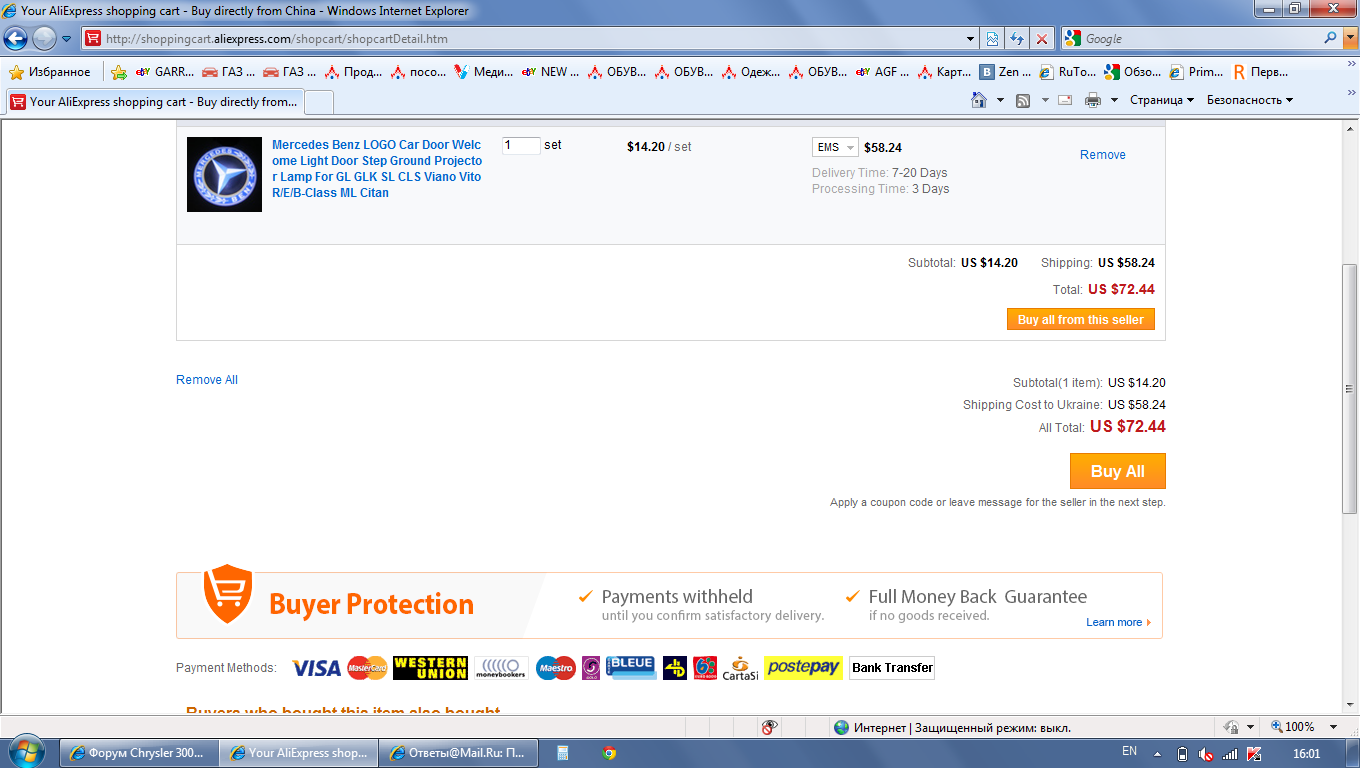Click the Google search magnifier icon
Image resolution: width=1362 pixels, height=768 pixels.
pyautogui.click(x=1330, y=38)
